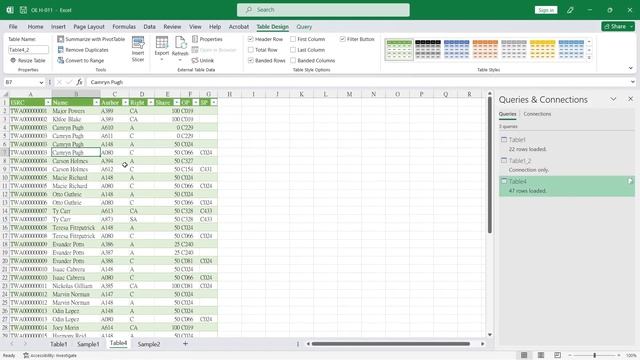Click the Table4 query refresh icon
The width and height of the screenshot is (640, 360).
click(x=630, y=181)
